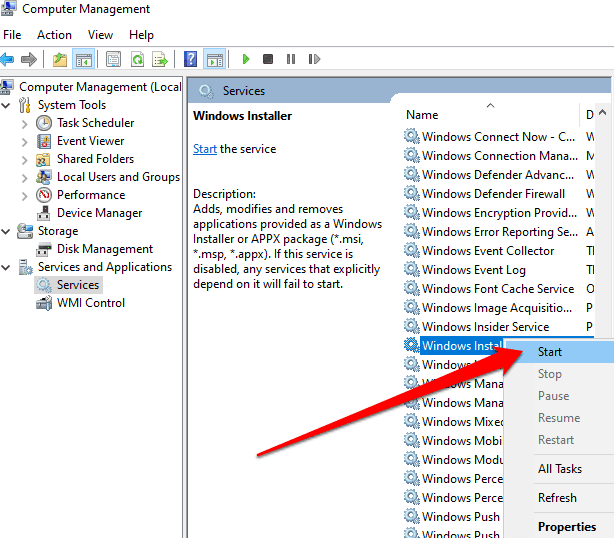Click the Export List toolbar icon

158,59
